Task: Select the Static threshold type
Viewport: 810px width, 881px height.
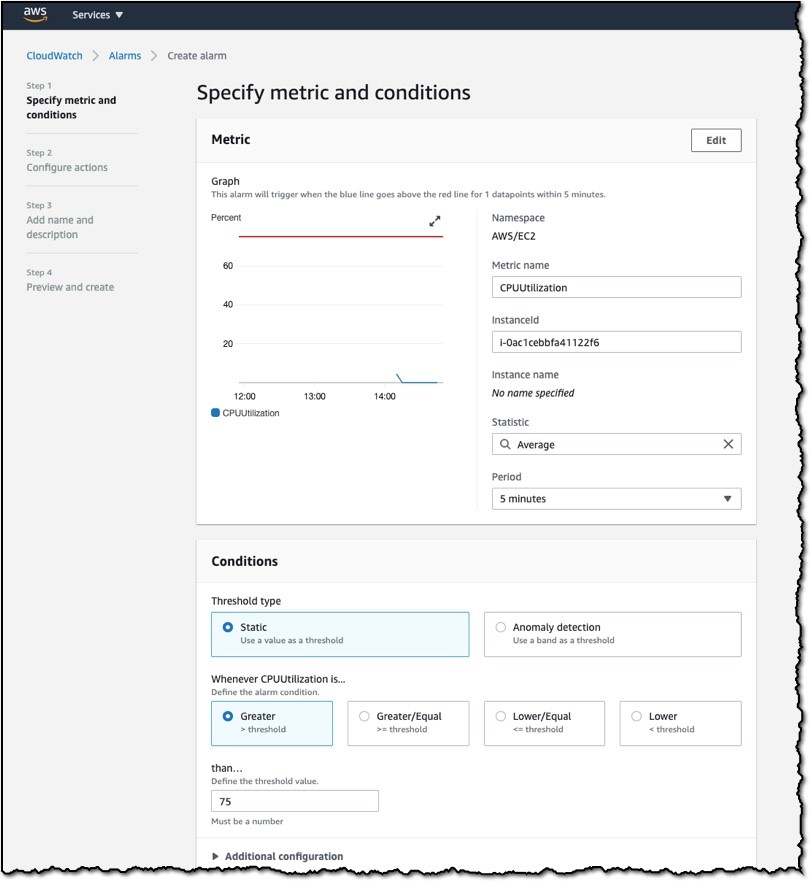Action: (340, 634)
